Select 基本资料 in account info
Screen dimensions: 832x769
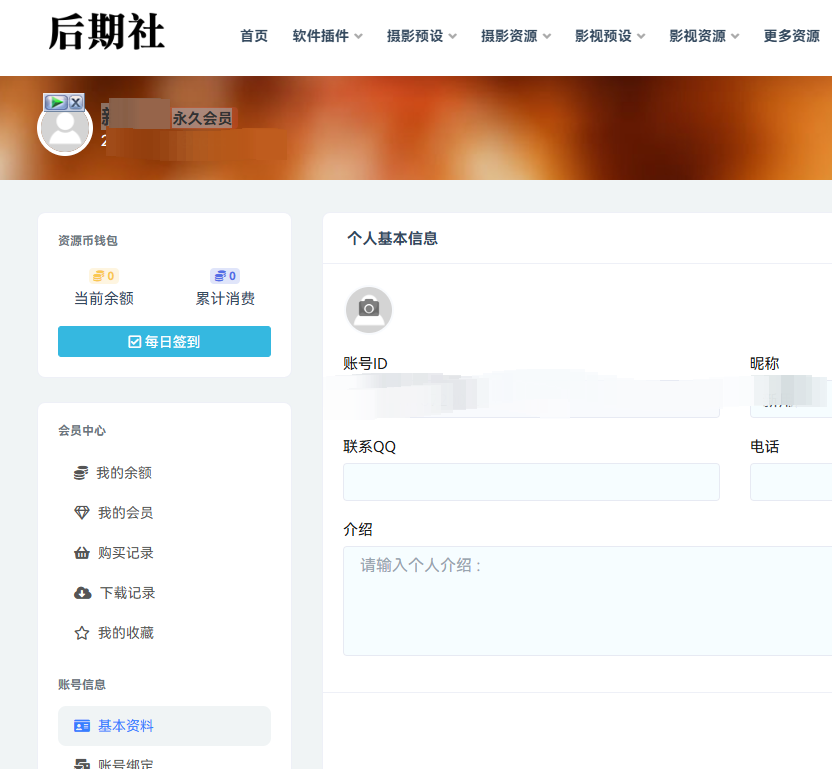pos(164,725)
